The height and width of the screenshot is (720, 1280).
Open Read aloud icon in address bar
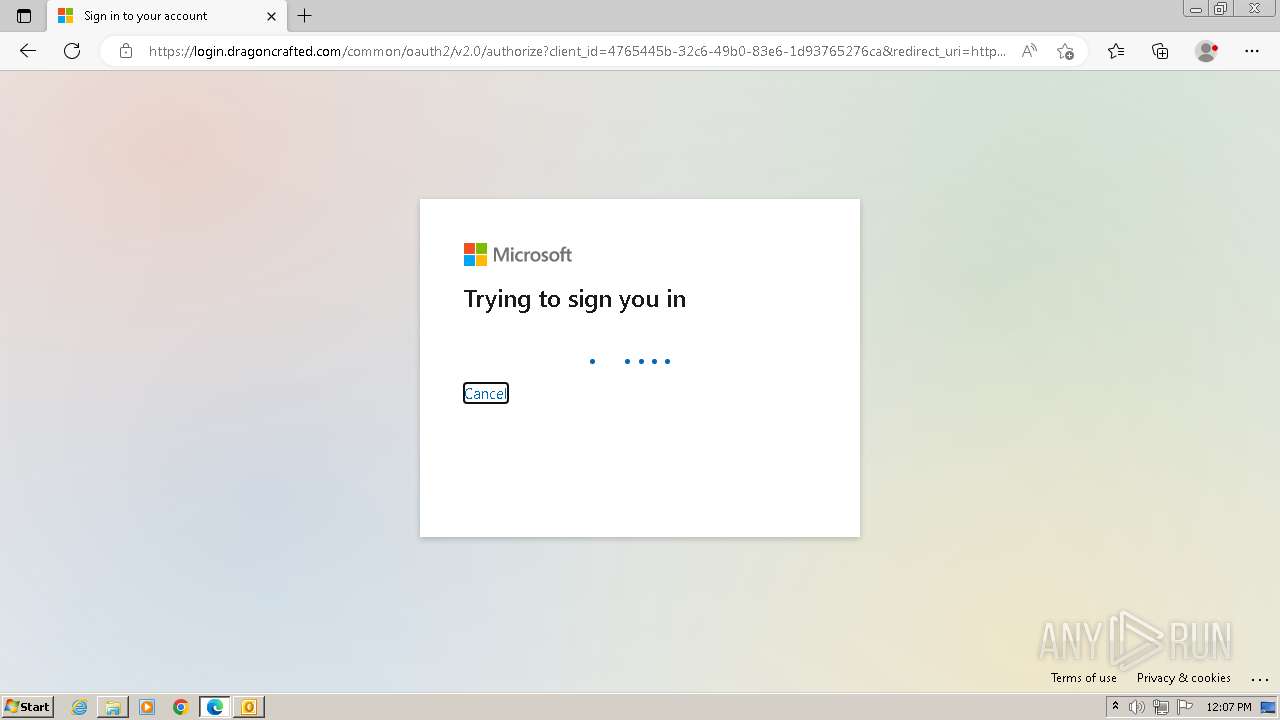[x=1029, y=51]
